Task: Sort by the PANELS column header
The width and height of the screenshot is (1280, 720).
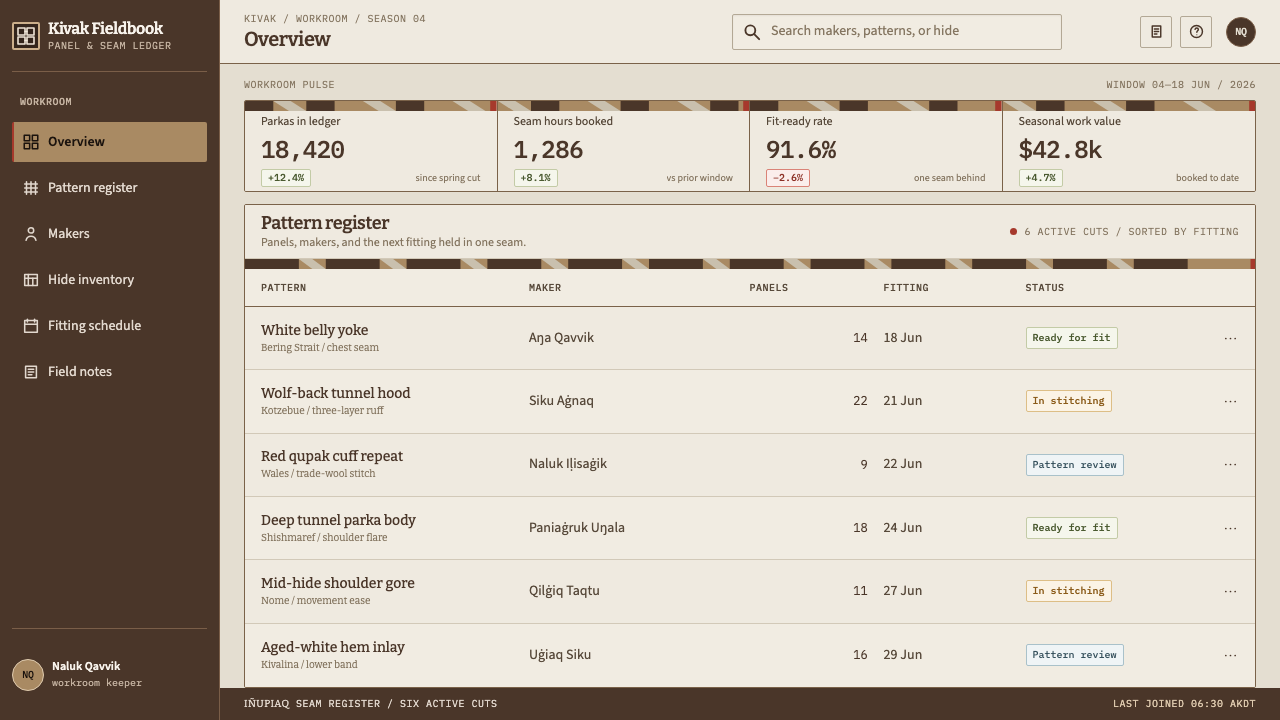Action: pyautogui.click(x=769, y=288)
